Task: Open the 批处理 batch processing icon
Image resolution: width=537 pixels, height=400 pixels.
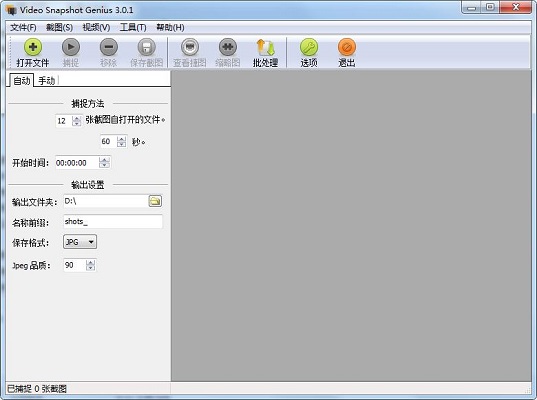Action: pos(265,47)
